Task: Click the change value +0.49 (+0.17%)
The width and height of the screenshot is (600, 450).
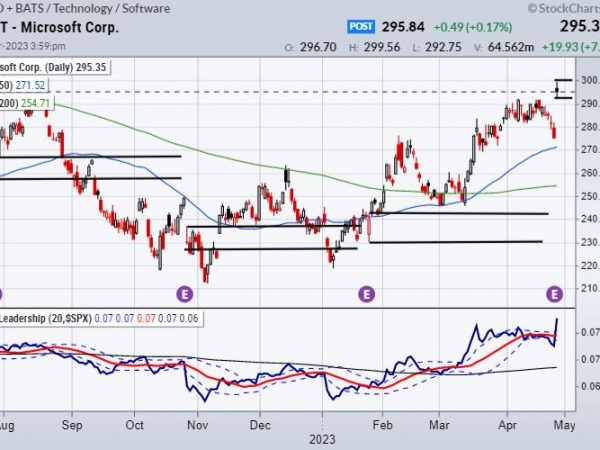Action: point(473,27)
